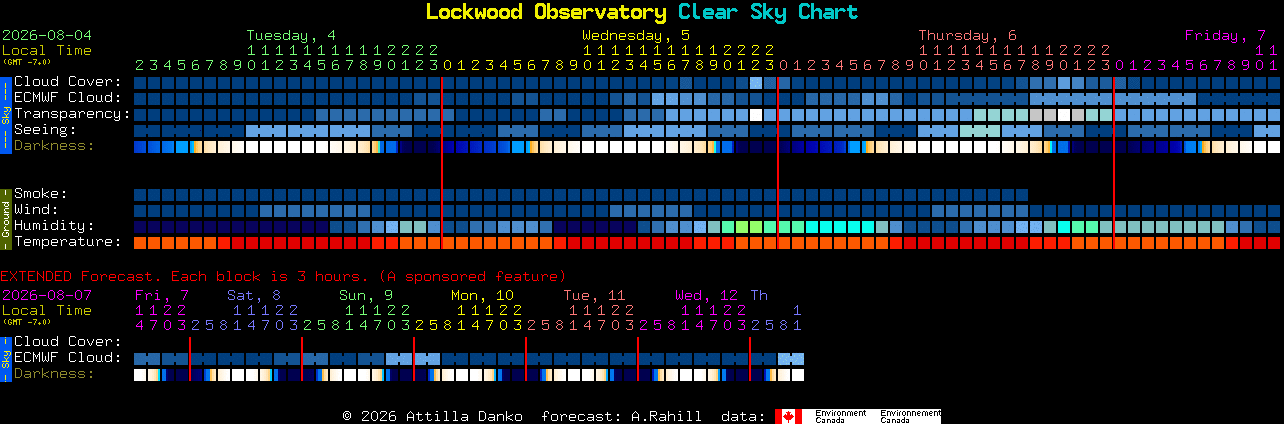Click the Clear Sky Chart heading text
This screenshot has height=424, width=1284.
click(767, 12)
